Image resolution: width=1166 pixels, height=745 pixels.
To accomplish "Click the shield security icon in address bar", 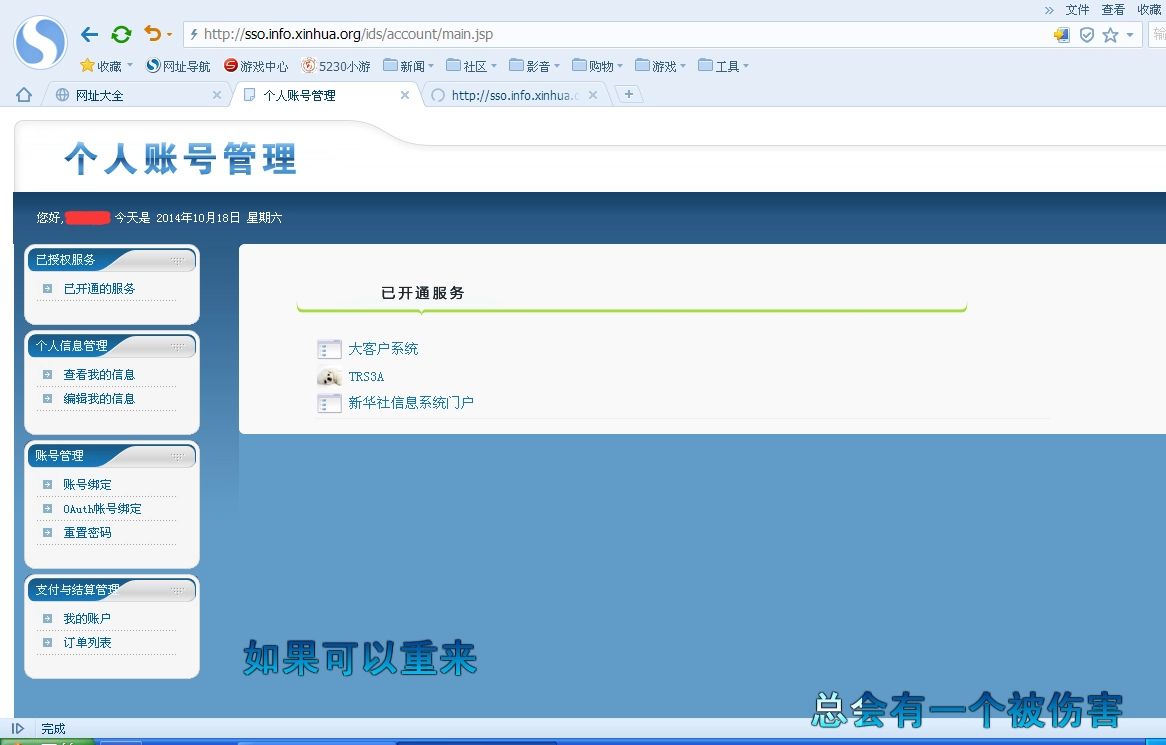I will [1086, 35].
